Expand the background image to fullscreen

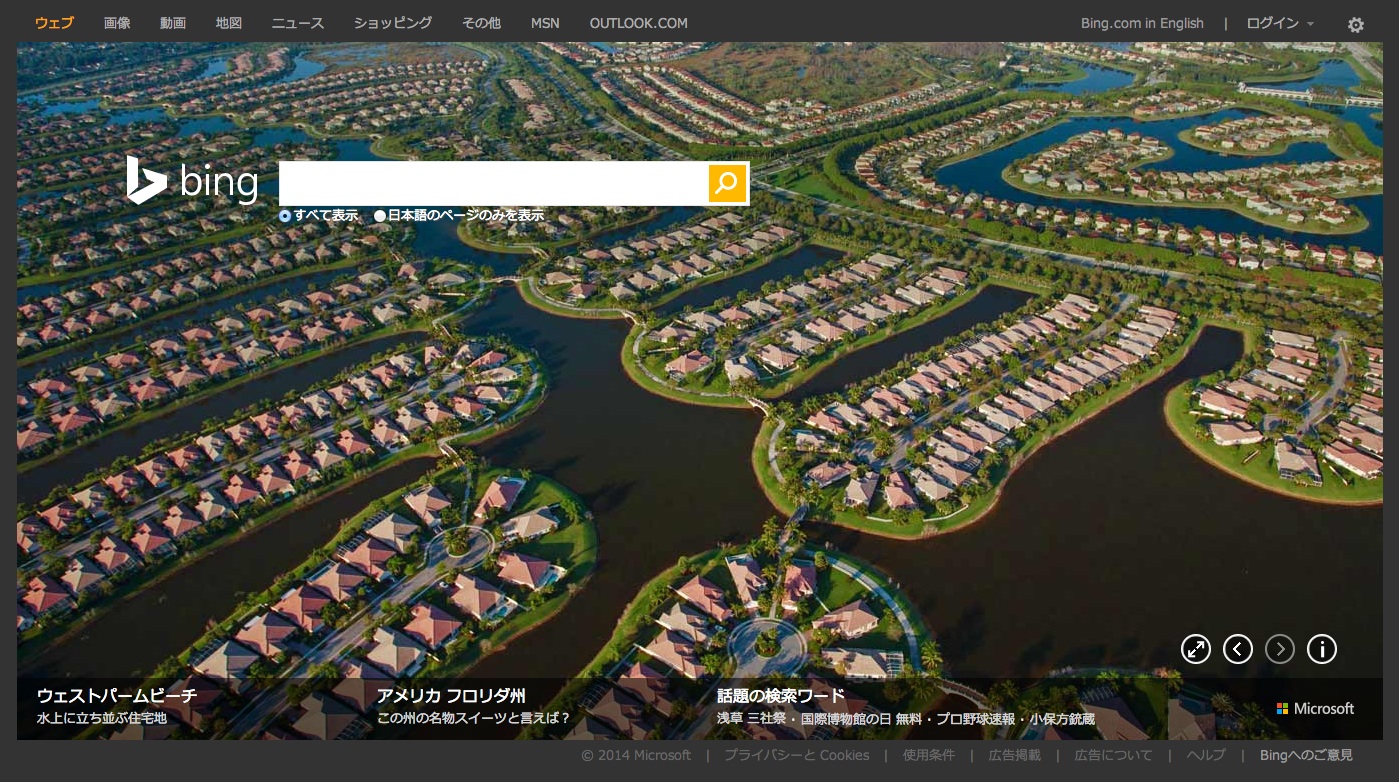(x=1196, y=649)
